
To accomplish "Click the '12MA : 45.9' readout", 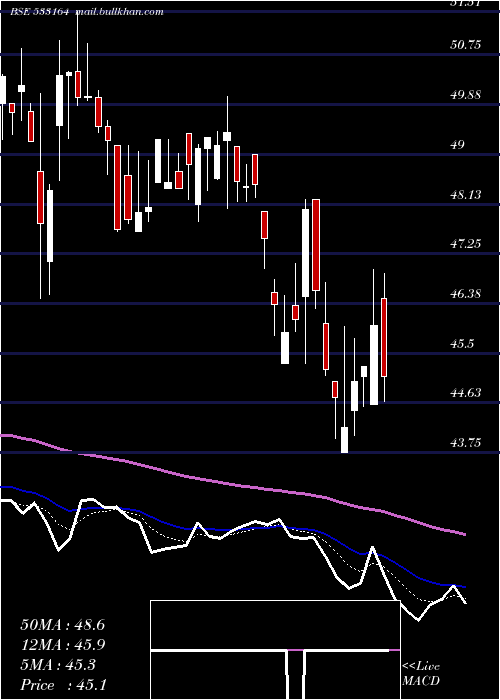I will tap(63, 645).
